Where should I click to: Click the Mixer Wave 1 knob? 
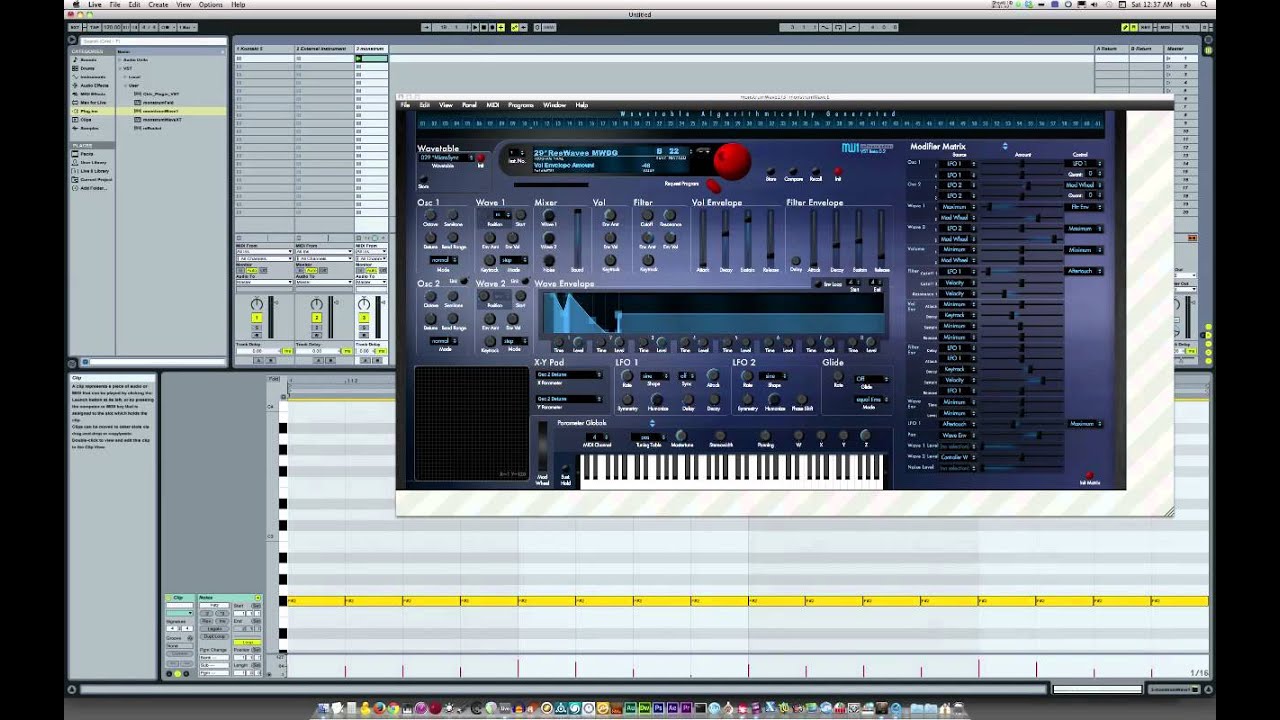coord(549,215)
